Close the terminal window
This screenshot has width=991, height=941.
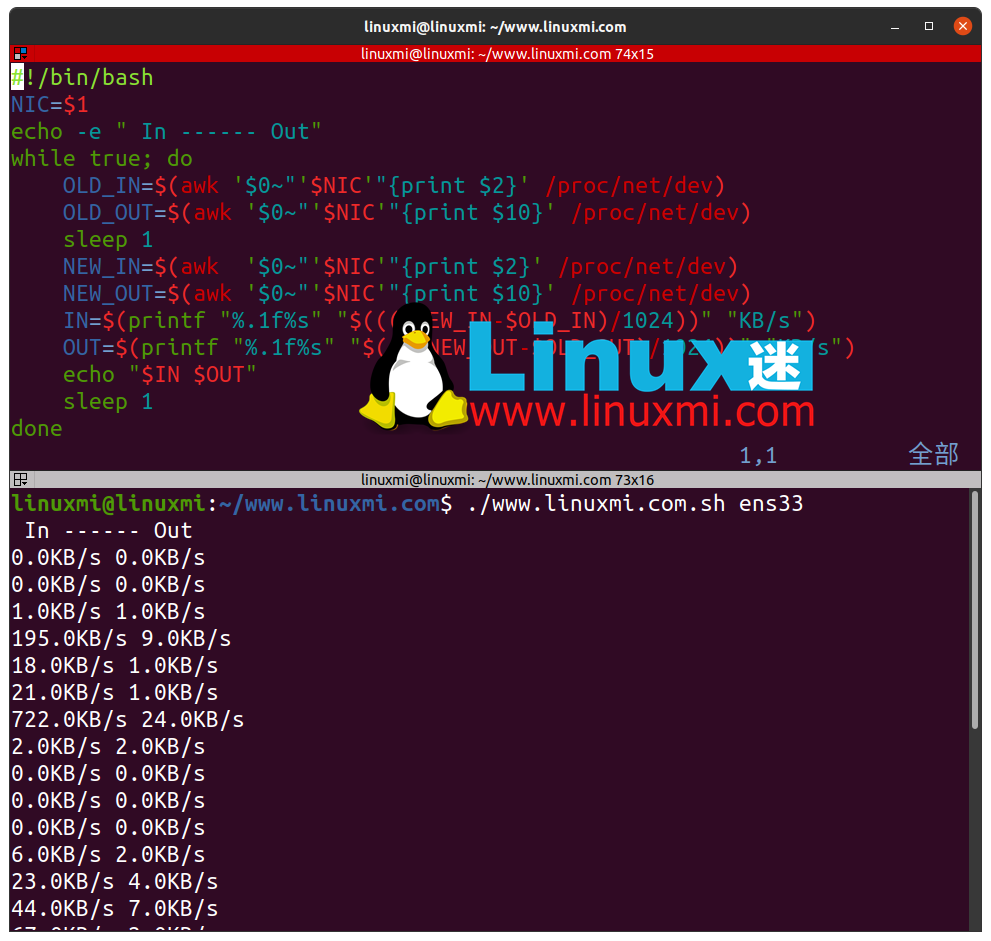pyautogui.click(x=963, y=26)
